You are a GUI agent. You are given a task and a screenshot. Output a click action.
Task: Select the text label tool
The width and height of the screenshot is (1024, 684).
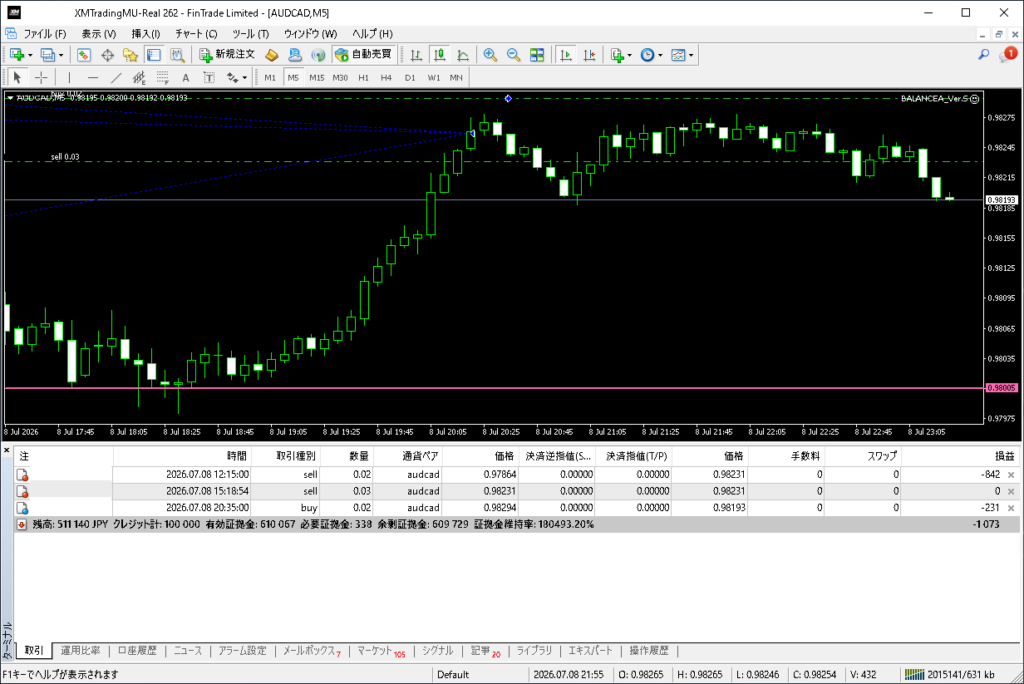185,78
